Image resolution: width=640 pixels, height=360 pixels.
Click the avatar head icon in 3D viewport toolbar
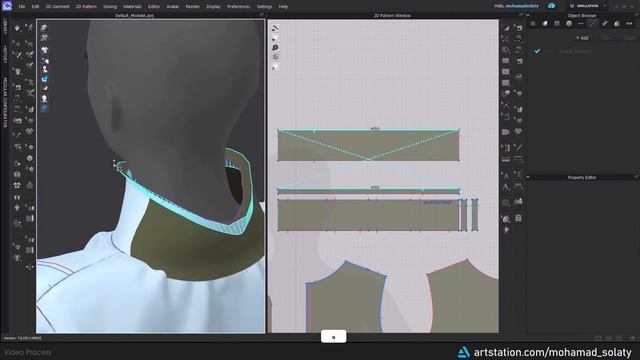pos(44,98)
